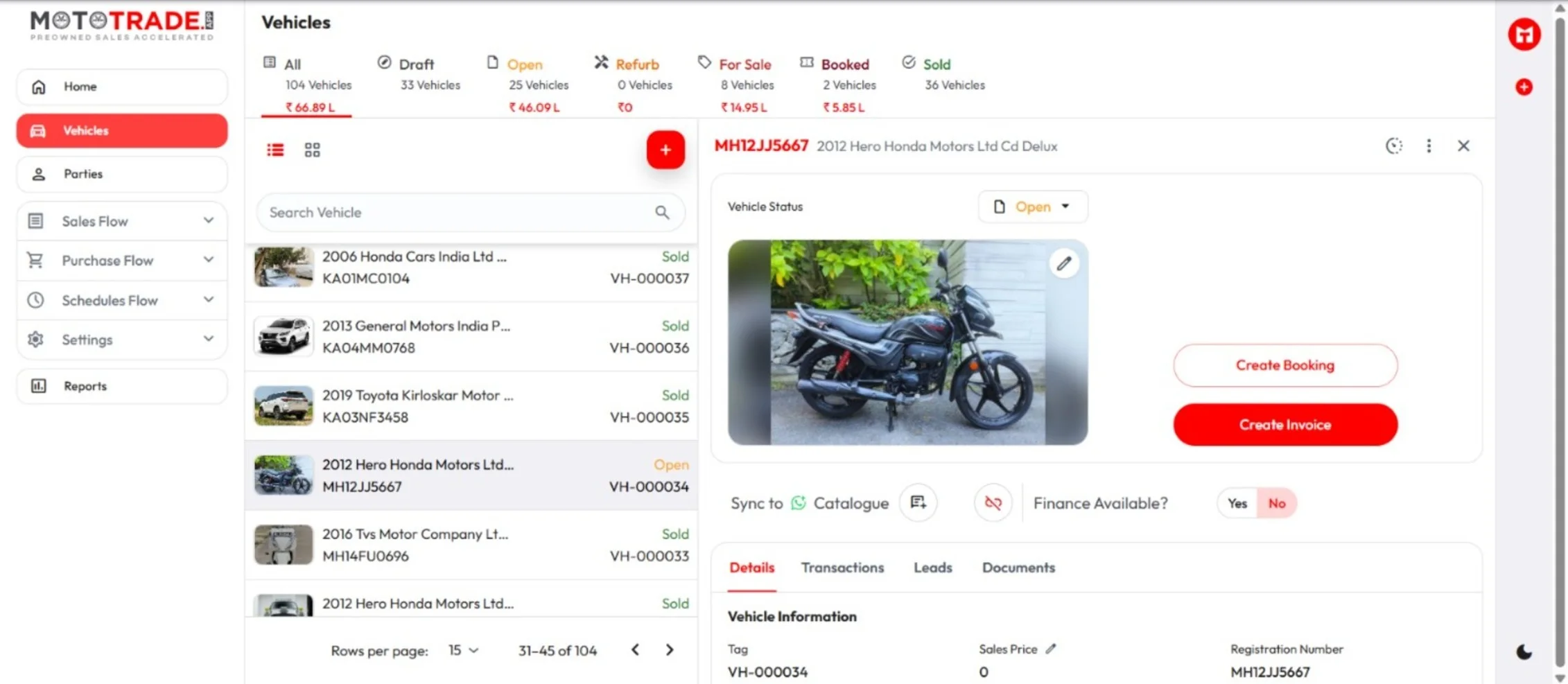Show Sold vehicles filter
Image resolution: width=1568 pixels, height=684 pixels.
point(944,75)
